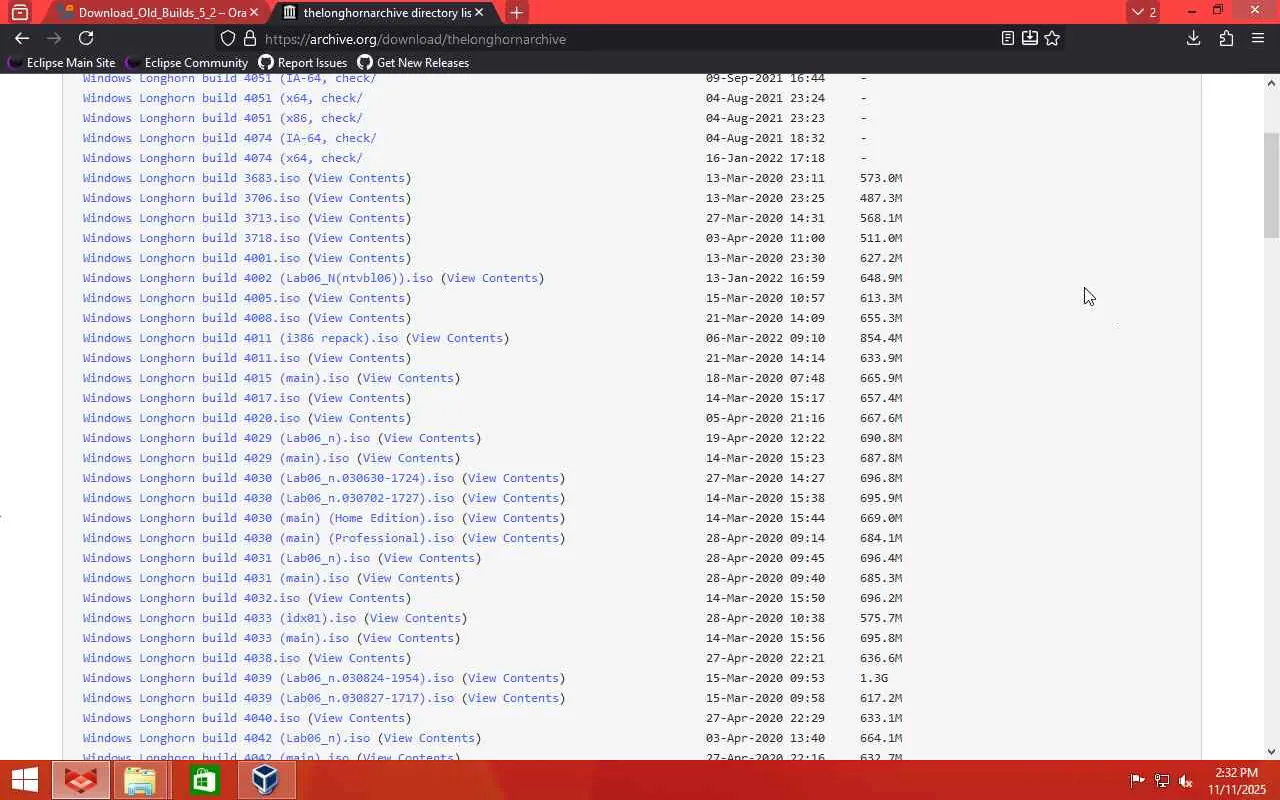
Task: Download Windows Longhorn build 4001.iso
Action: [191, 258]
